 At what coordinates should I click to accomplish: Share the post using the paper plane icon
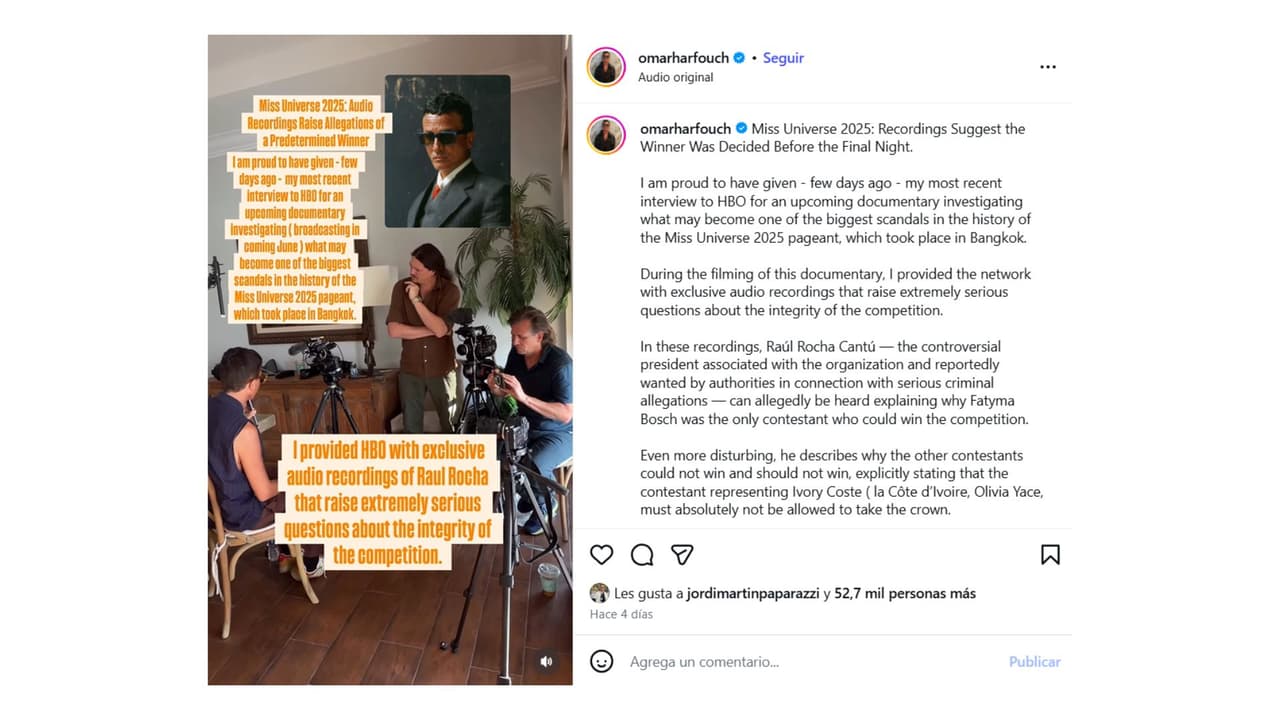point(682,555)
